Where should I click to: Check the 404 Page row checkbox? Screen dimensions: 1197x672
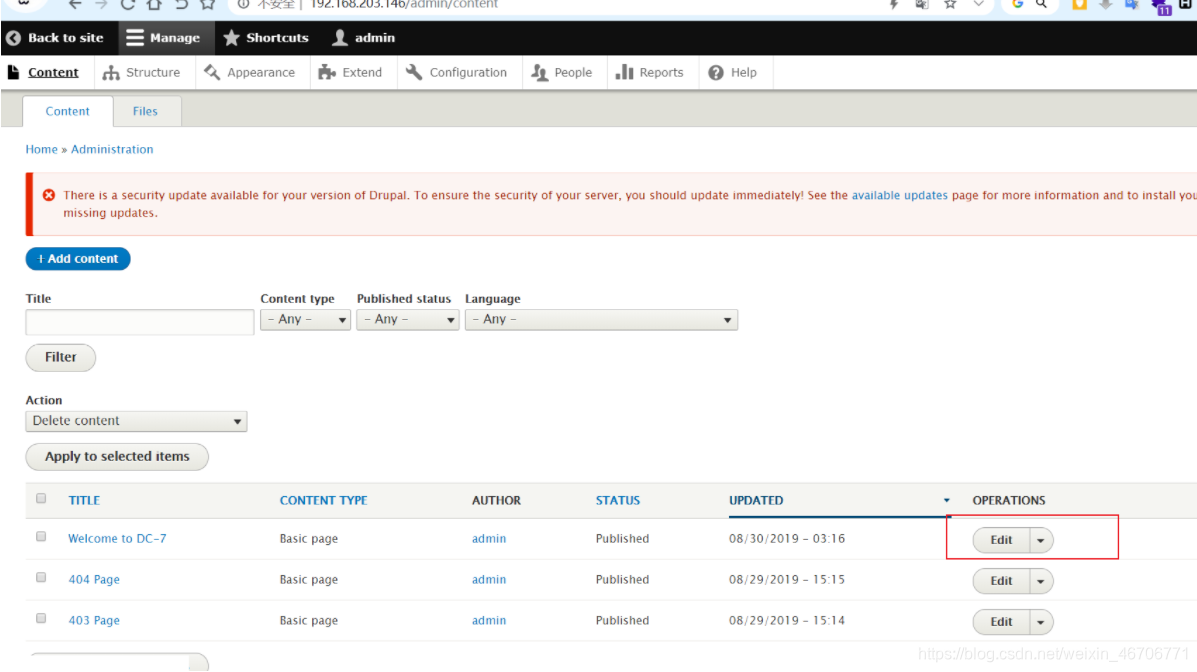click(x=41, y=578)
